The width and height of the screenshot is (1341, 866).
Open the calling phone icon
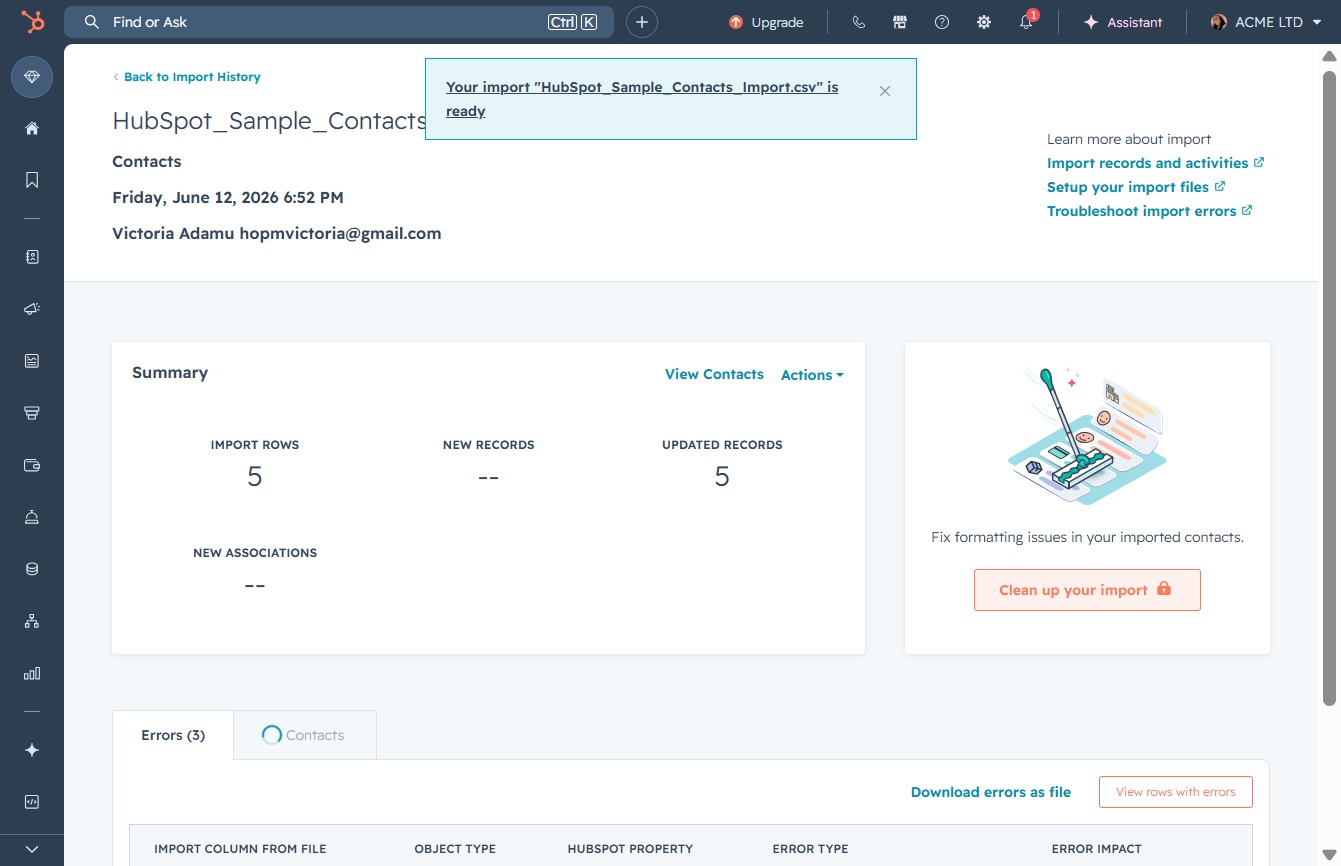[x=858, y=22]
